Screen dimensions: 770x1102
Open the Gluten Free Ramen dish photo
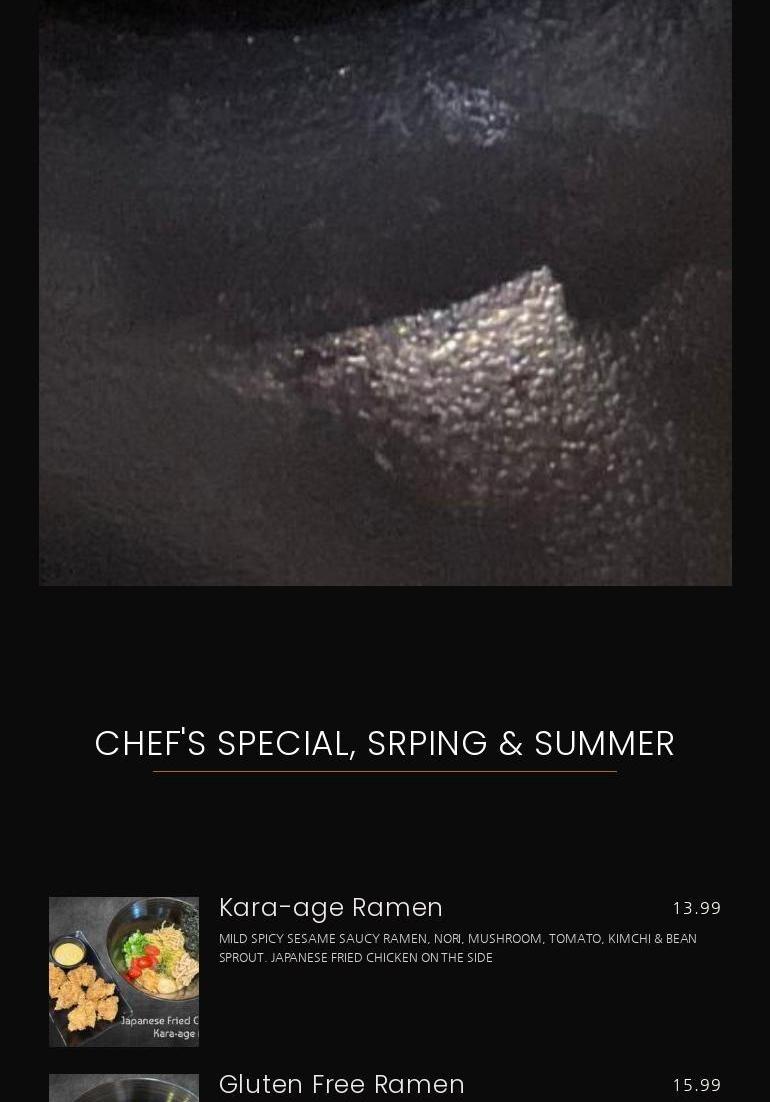[x=124, y=1088]
